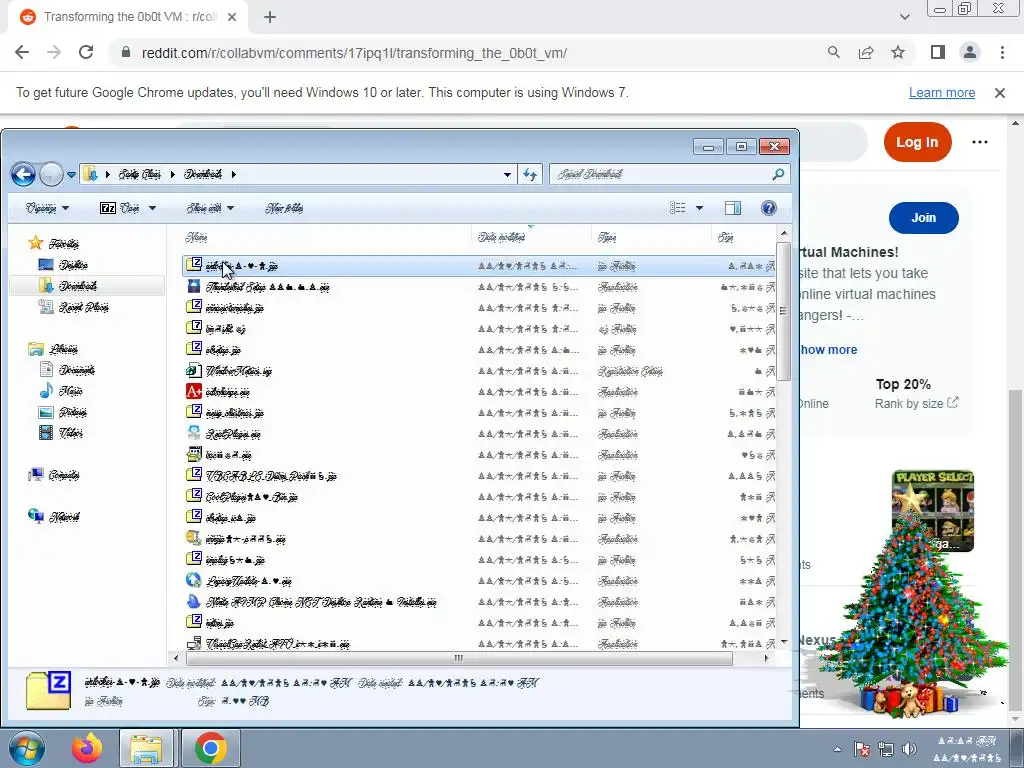
Task: Click the Learn more link in infobar
Action: click(x=942, y=93)
